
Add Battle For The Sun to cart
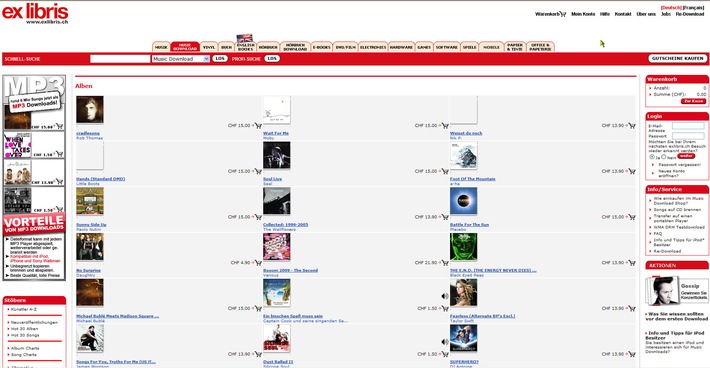632,217
